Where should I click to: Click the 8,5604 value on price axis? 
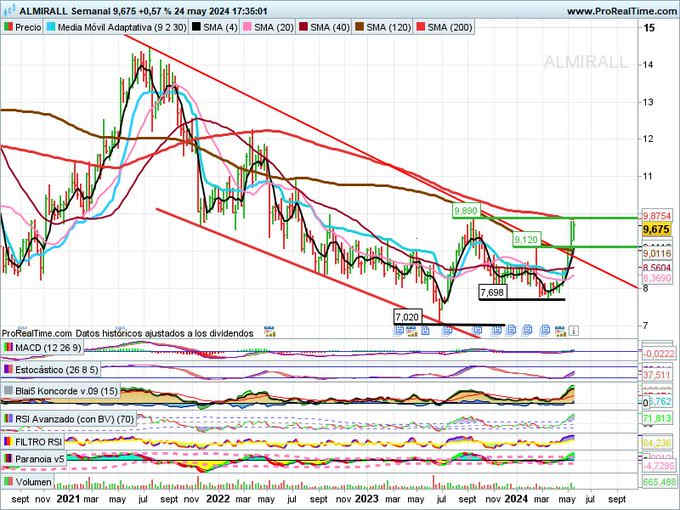coord(657,268)
